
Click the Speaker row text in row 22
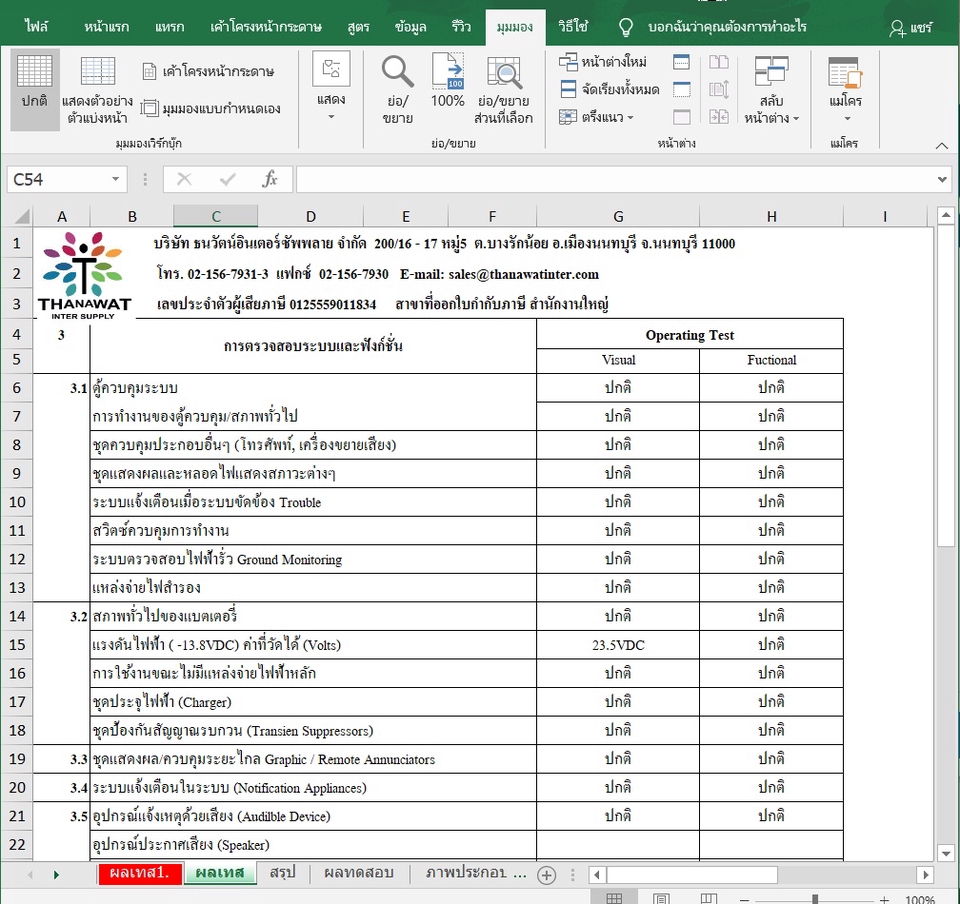tap(181, 845)
